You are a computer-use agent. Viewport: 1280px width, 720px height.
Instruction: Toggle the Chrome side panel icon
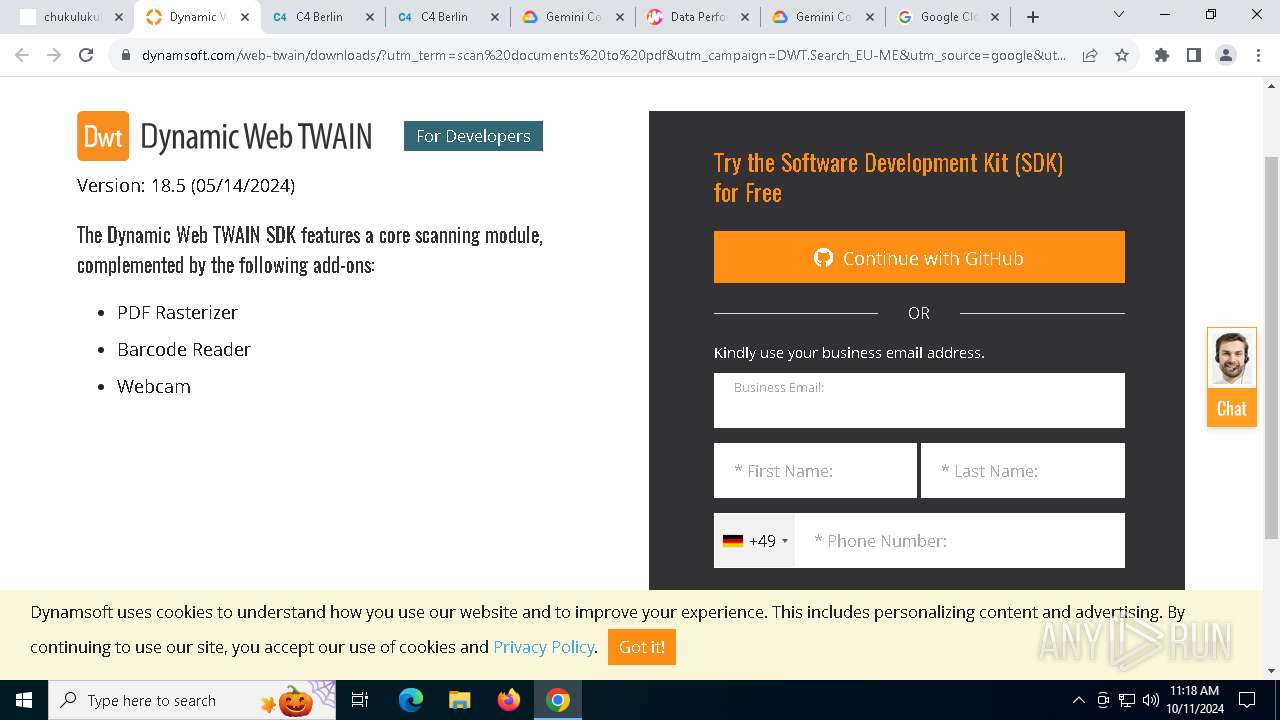[x=1194, y=55]
